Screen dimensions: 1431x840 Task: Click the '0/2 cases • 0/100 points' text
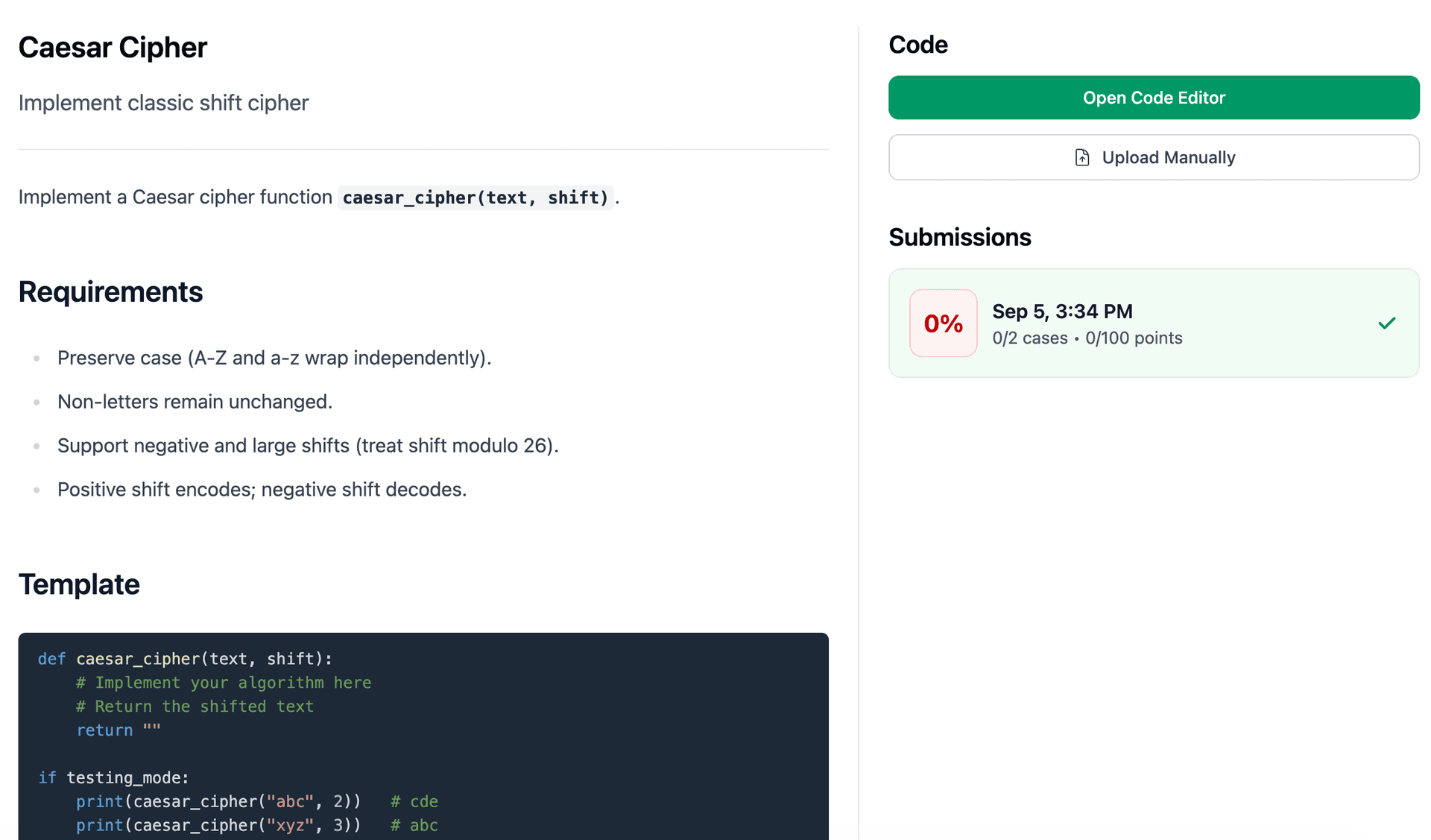coord(1087,338)
